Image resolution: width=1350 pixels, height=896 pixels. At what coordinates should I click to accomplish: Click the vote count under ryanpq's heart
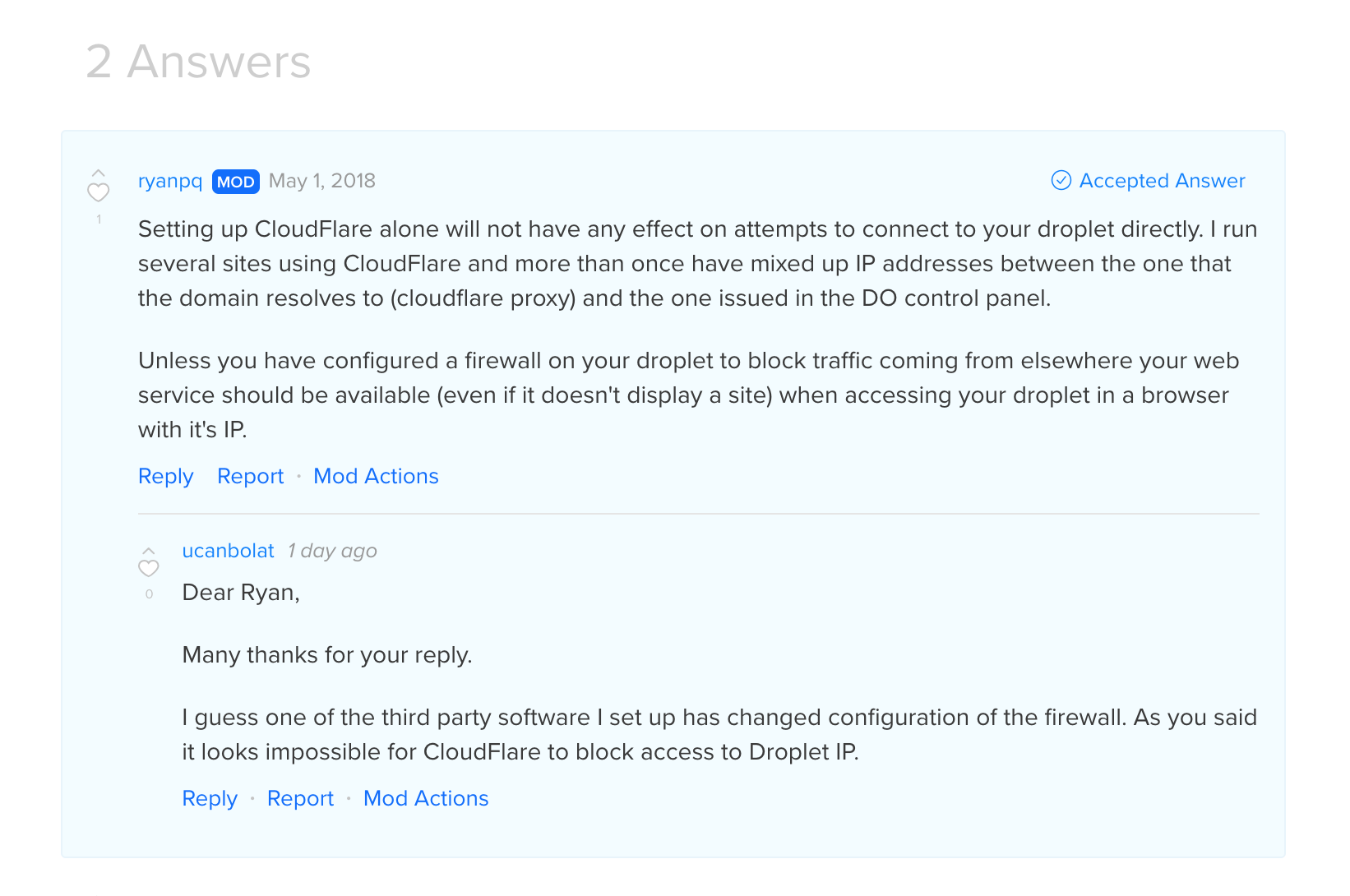pos(99,219)
